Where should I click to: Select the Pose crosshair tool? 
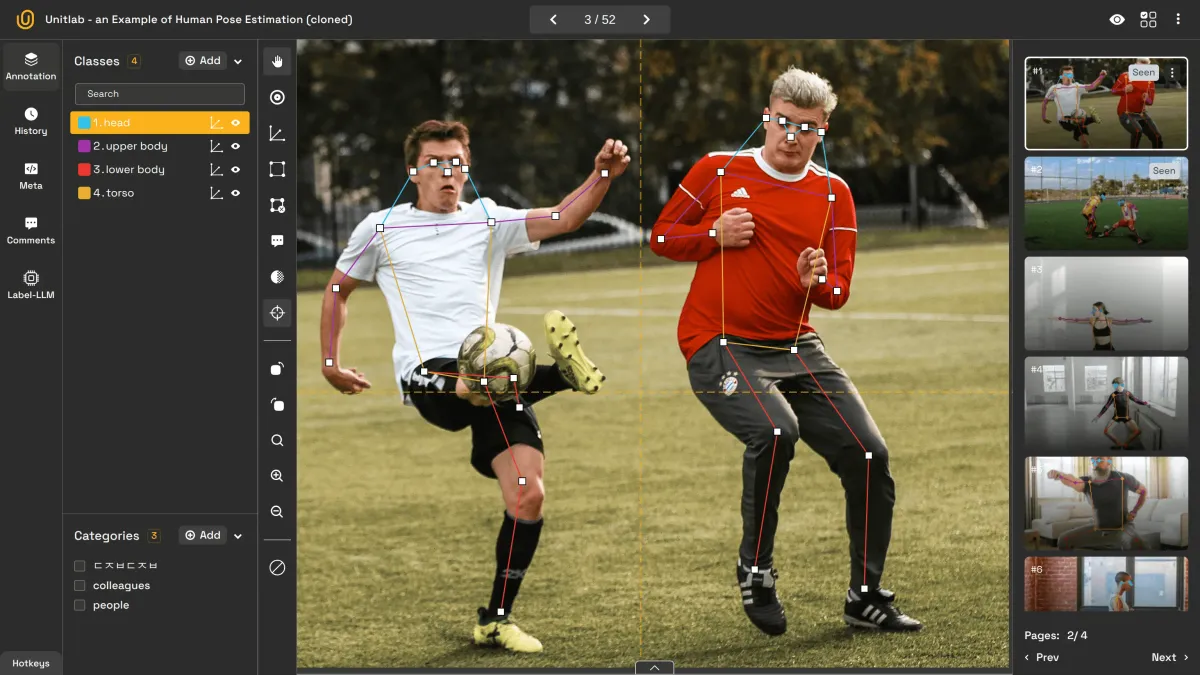click(277, 312)
